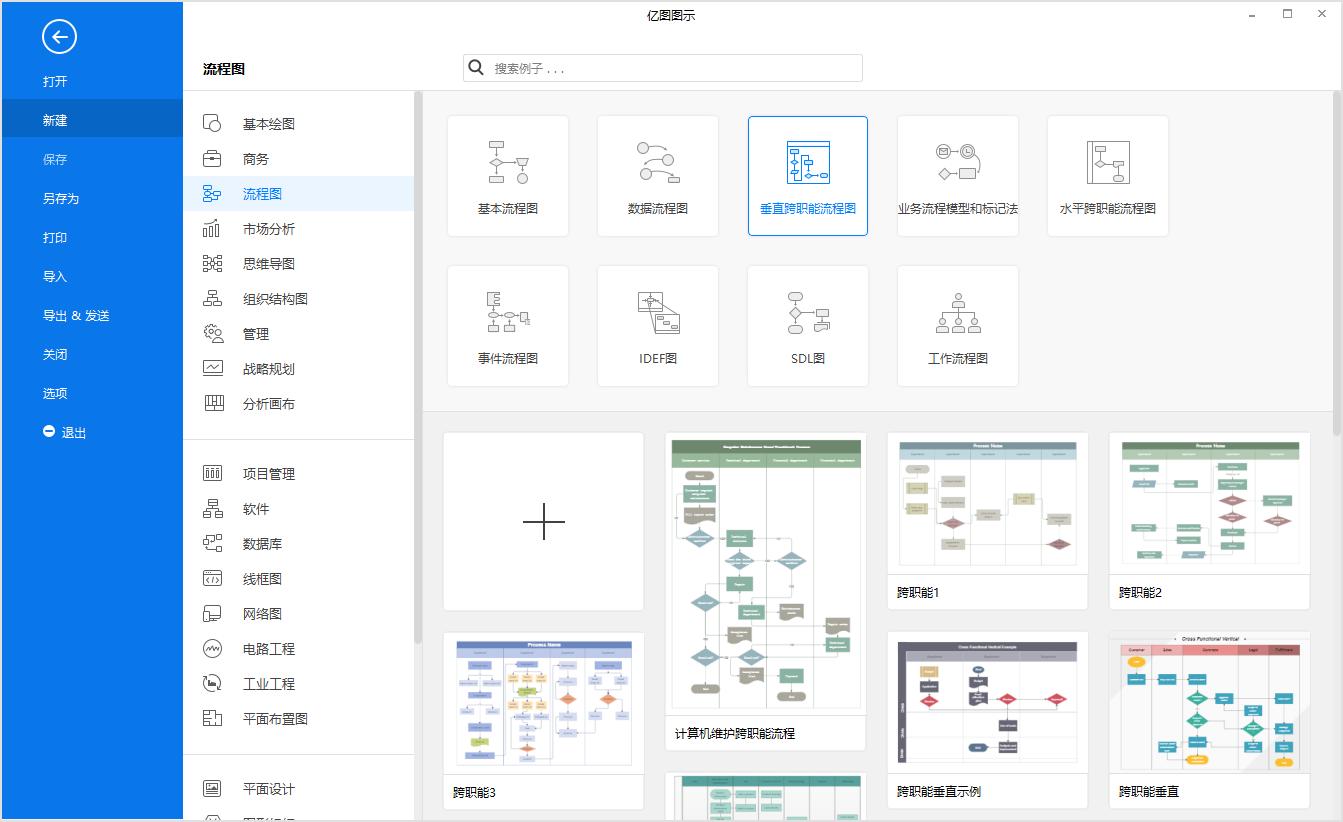This screenshot has height=822, width=1343.
Task: Create a blank diagram with the plus tile
Action: 543,521
